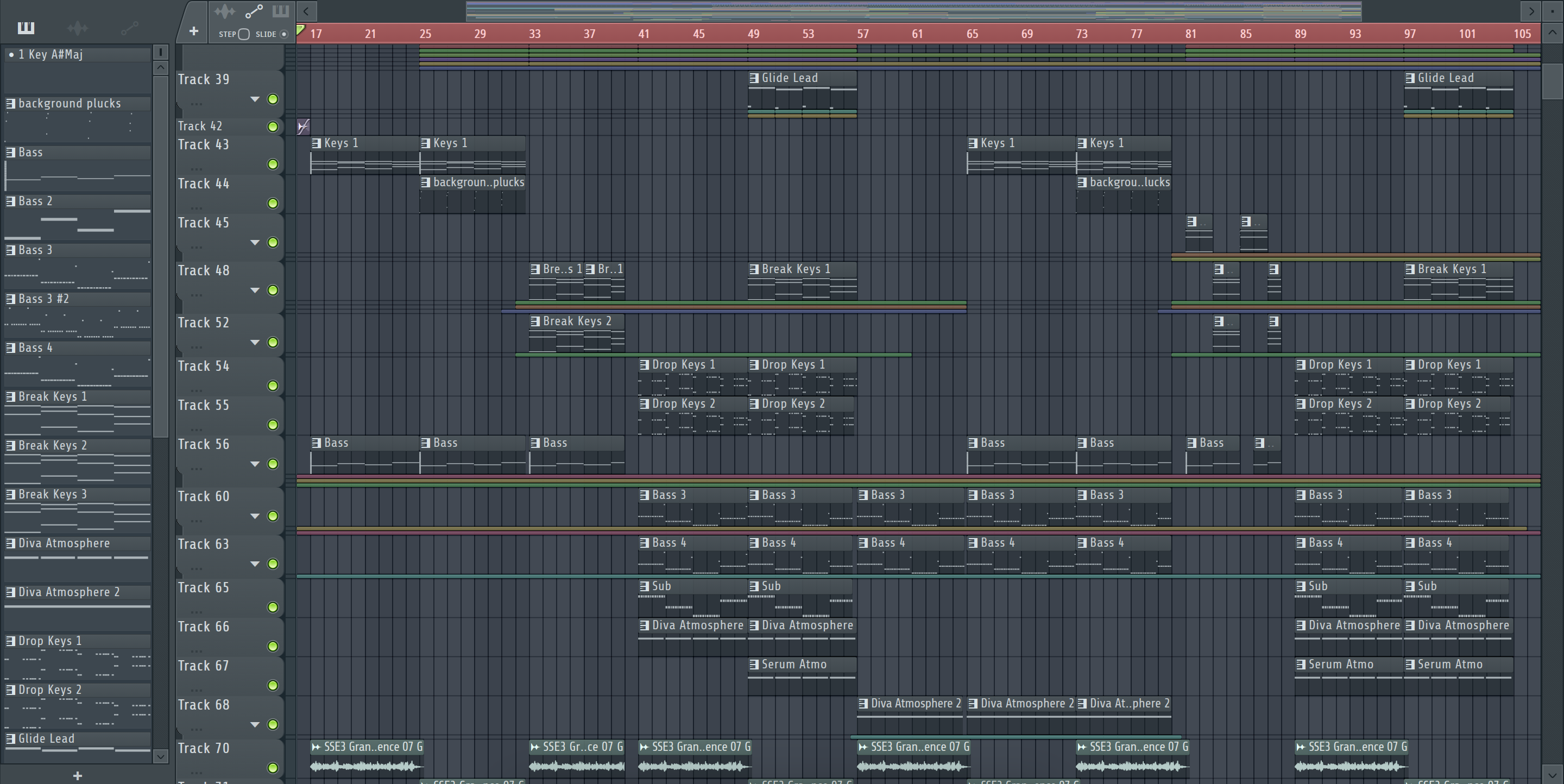Click the horizontal overview scroll thumb
The width and height of the screenshot is (1564, 784).
[914, 11]
